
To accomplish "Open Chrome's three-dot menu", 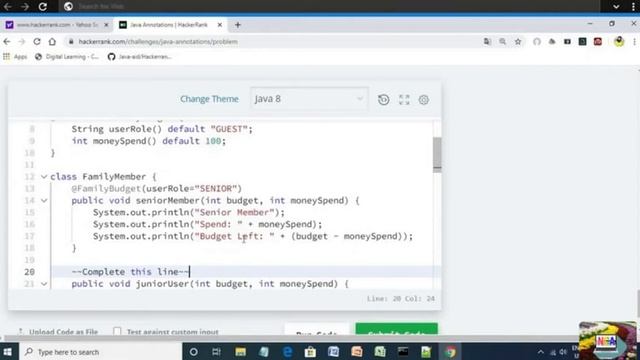I will pyautogui.click(x=634, y=42).
